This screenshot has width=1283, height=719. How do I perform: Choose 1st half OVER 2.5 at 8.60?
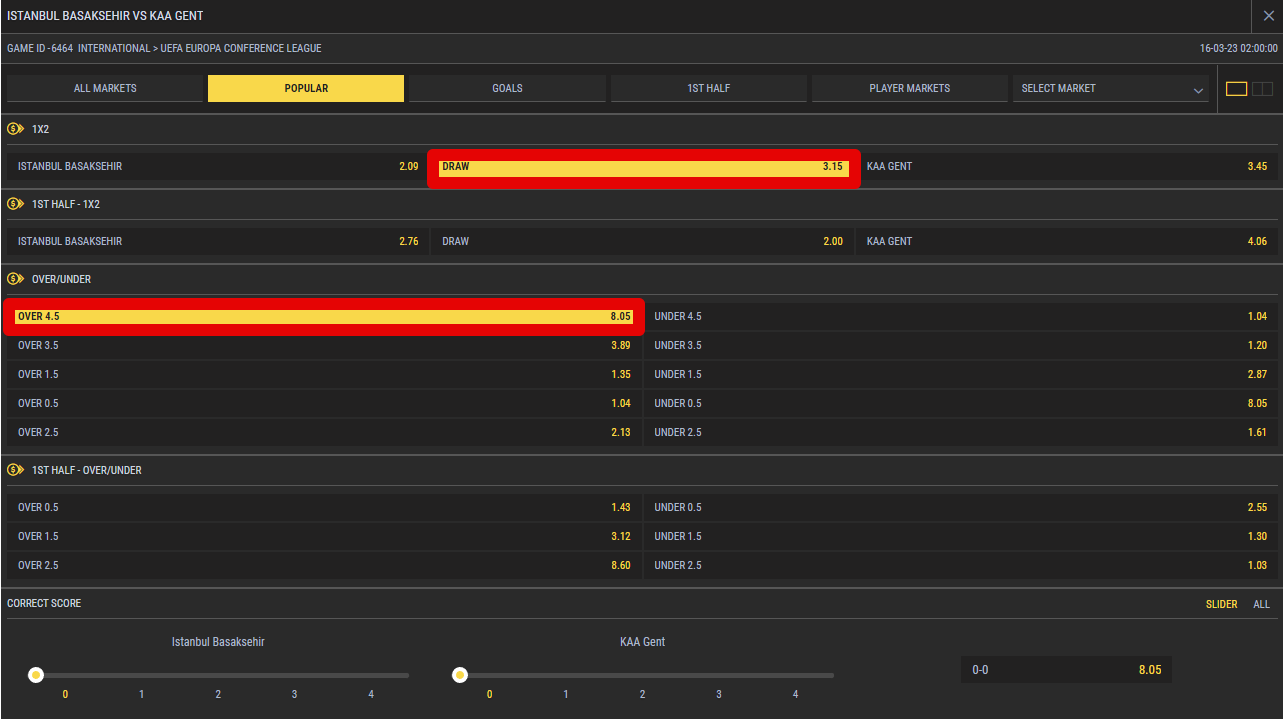coord(324,565)
